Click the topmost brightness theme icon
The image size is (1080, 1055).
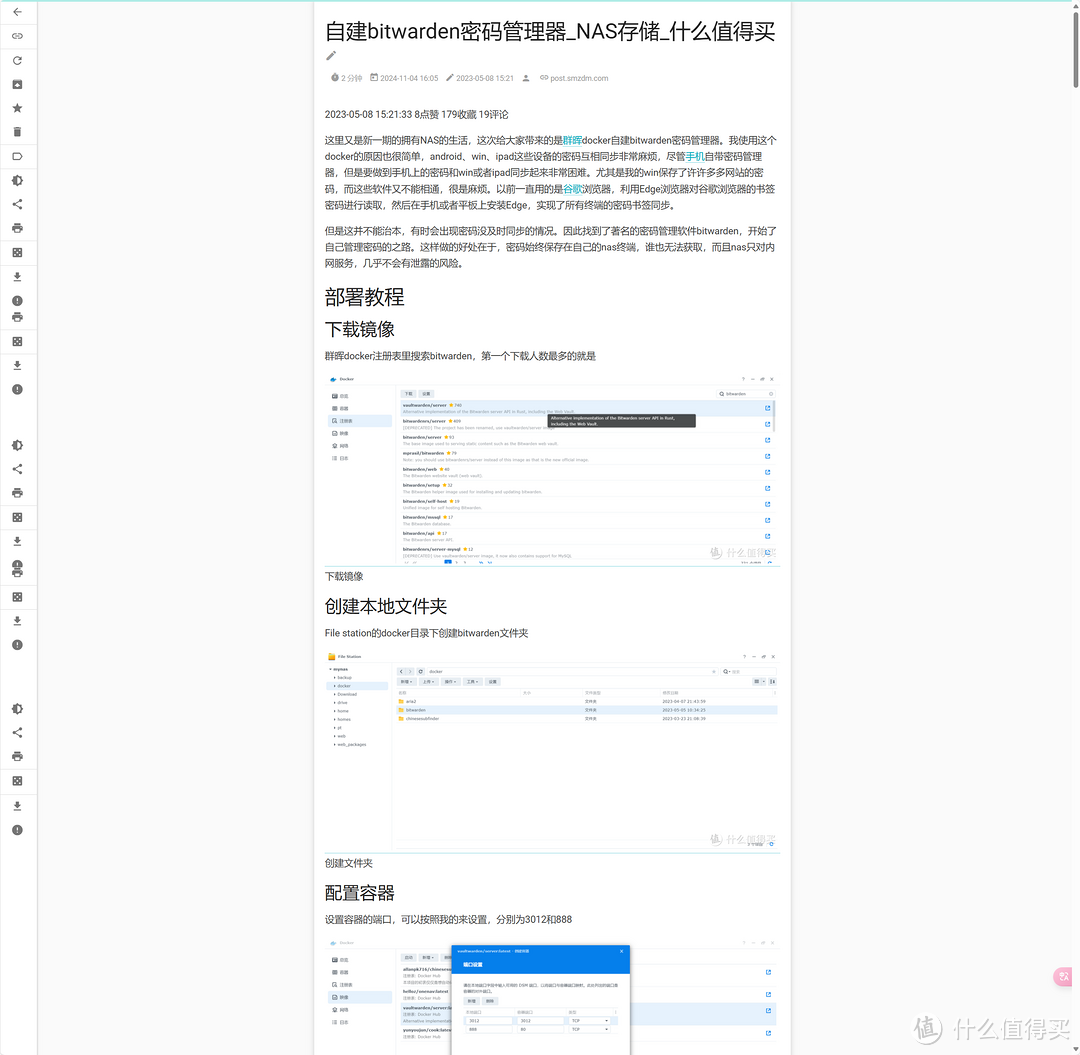pyautogui.click(x=17, y=180)
